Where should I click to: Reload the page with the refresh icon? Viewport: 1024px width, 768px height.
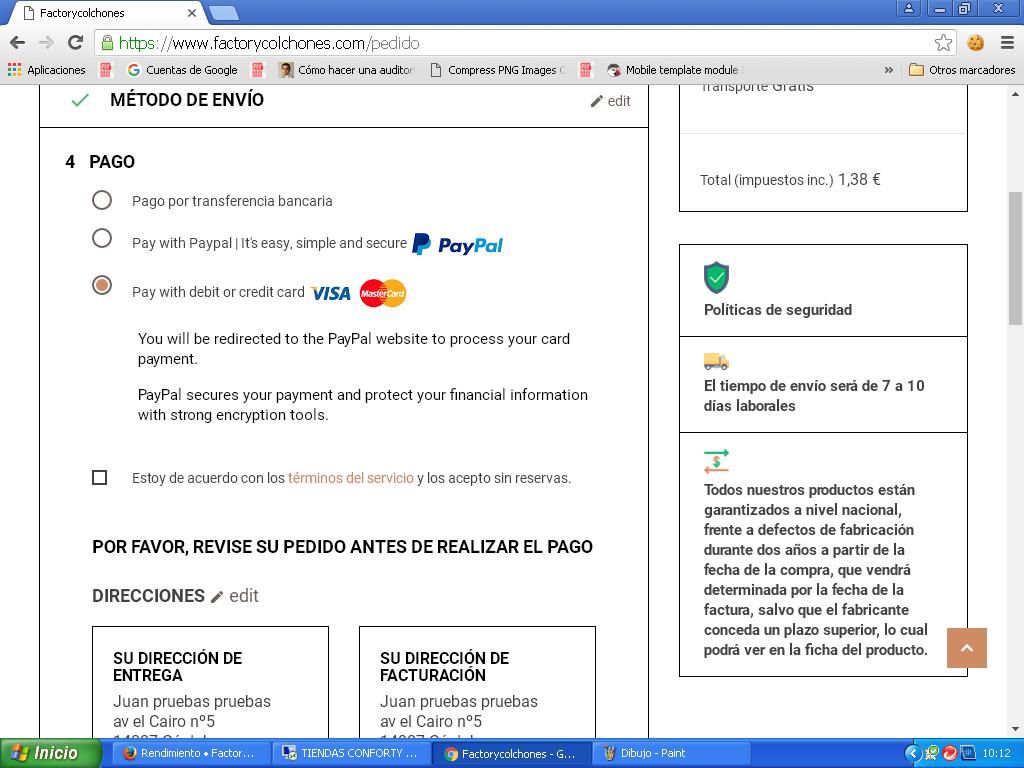(76, 43)
